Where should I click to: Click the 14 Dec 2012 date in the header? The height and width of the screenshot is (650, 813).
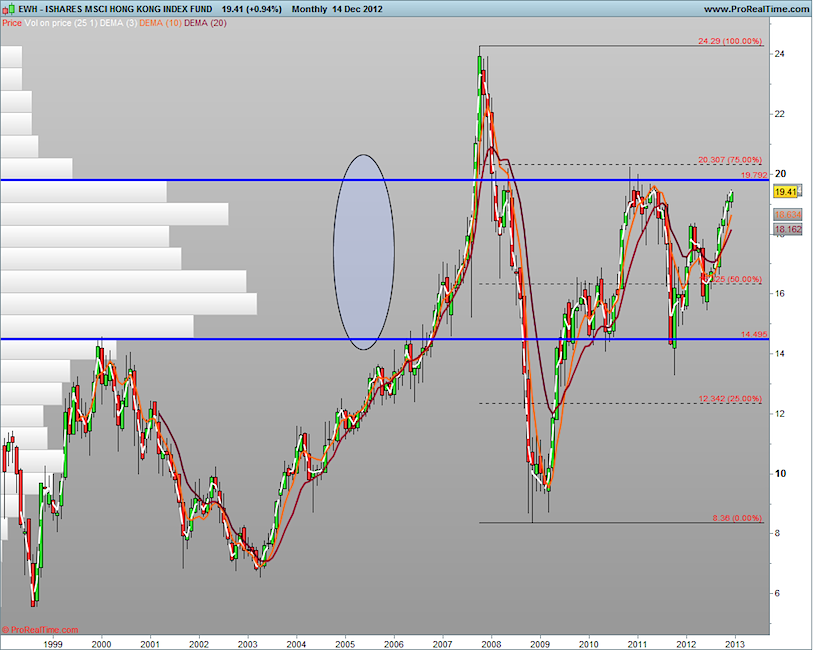click(357, 9)
